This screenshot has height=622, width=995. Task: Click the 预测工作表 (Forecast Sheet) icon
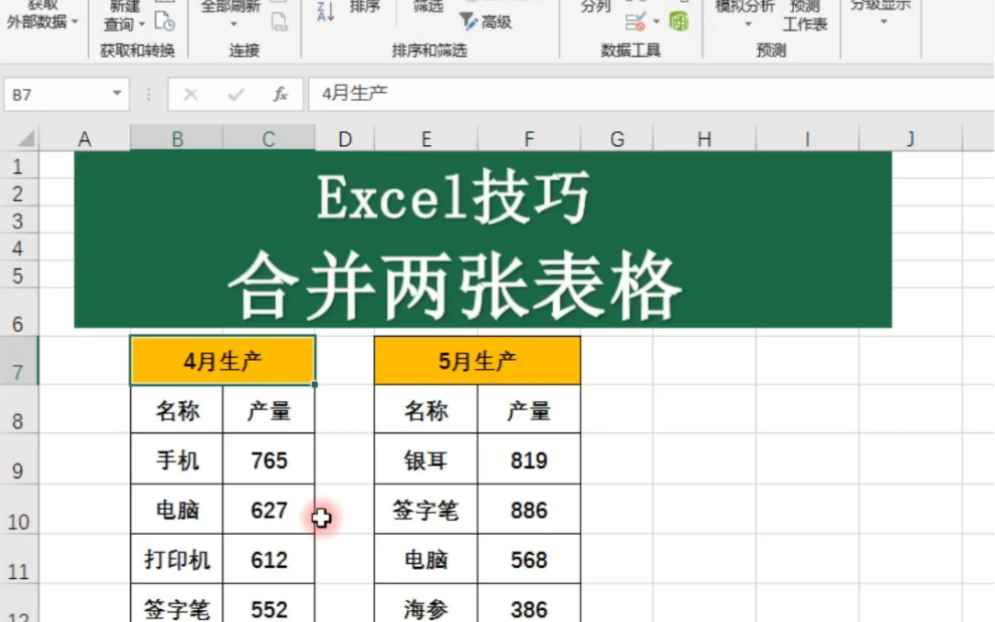(806, 15)
